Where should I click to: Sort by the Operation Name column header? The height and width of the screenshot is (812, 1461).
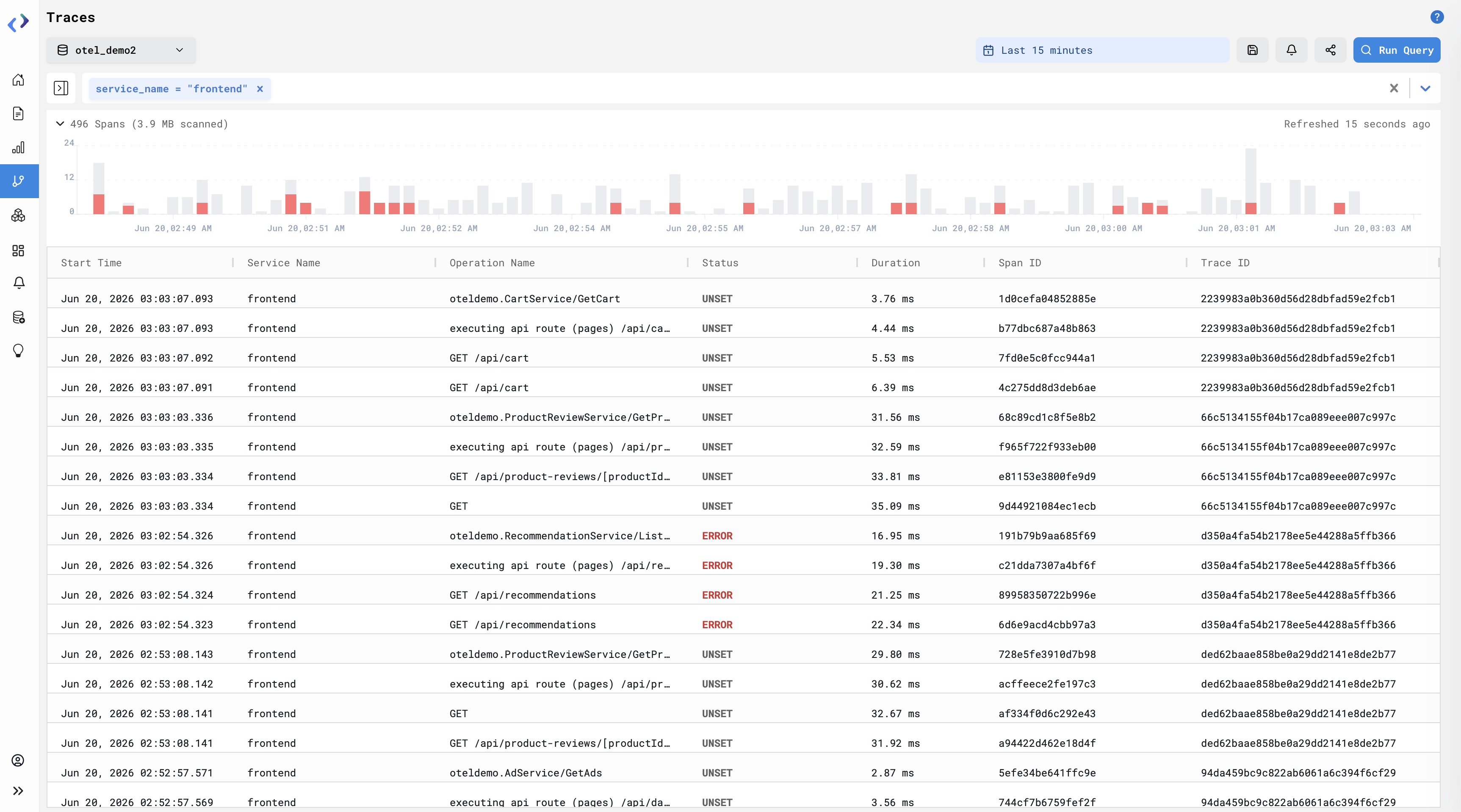492,262
